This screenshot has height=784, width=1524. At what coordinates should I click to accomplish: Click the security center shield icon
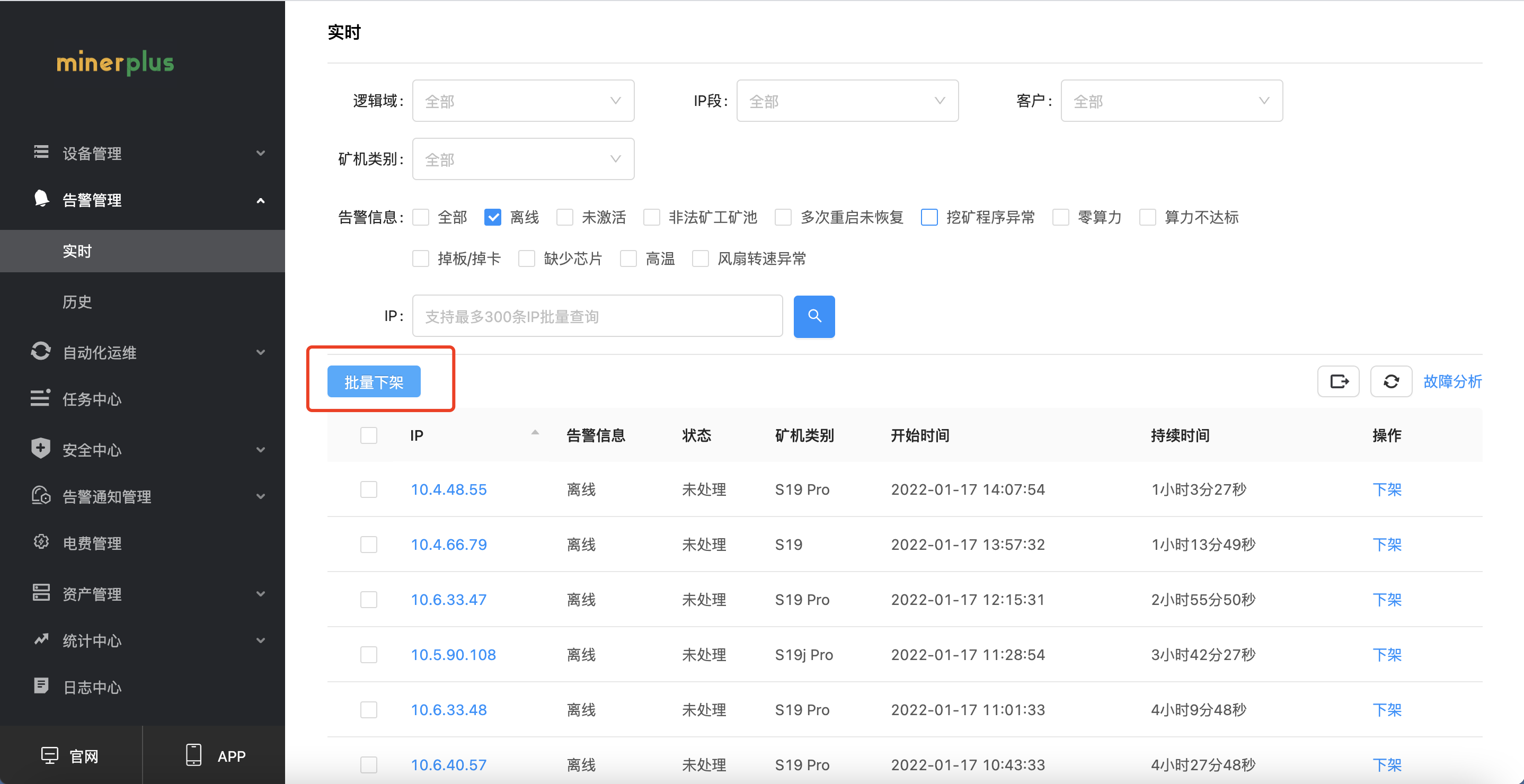pos(41,448)
